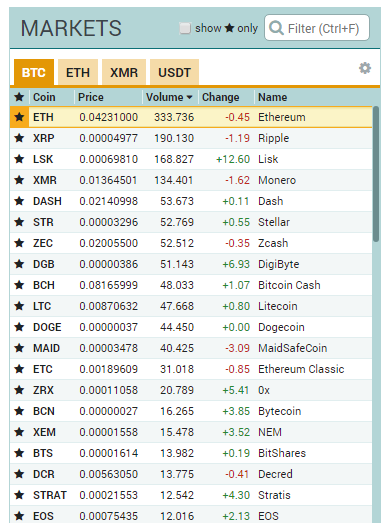The width and height of the screenshot is (388, 523).
Task: Sort the list by Change column
Action: [221, 97]
